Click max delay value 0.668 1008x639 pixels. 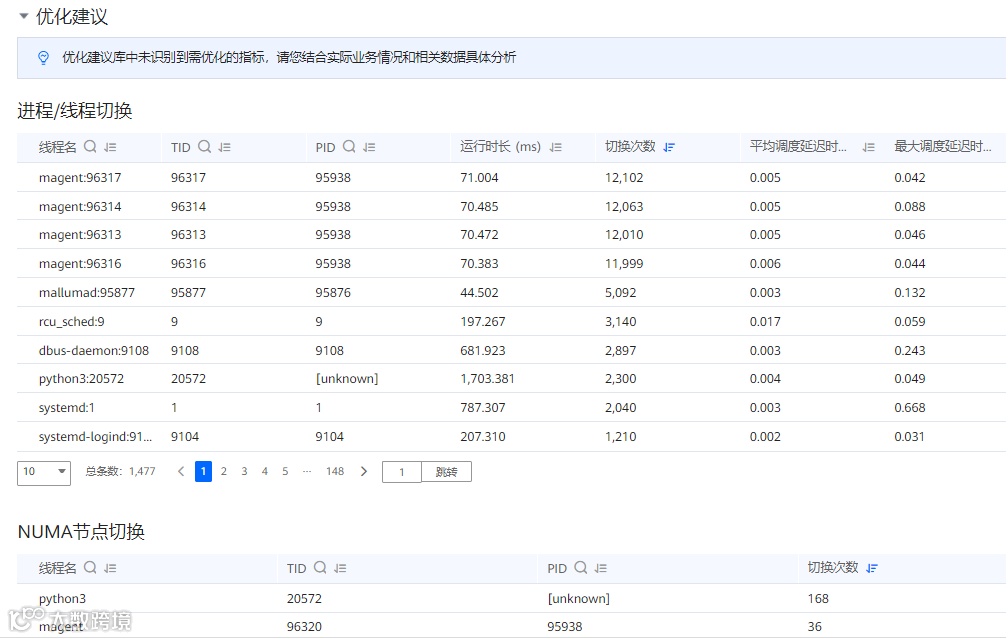click(x=910, y=408)
